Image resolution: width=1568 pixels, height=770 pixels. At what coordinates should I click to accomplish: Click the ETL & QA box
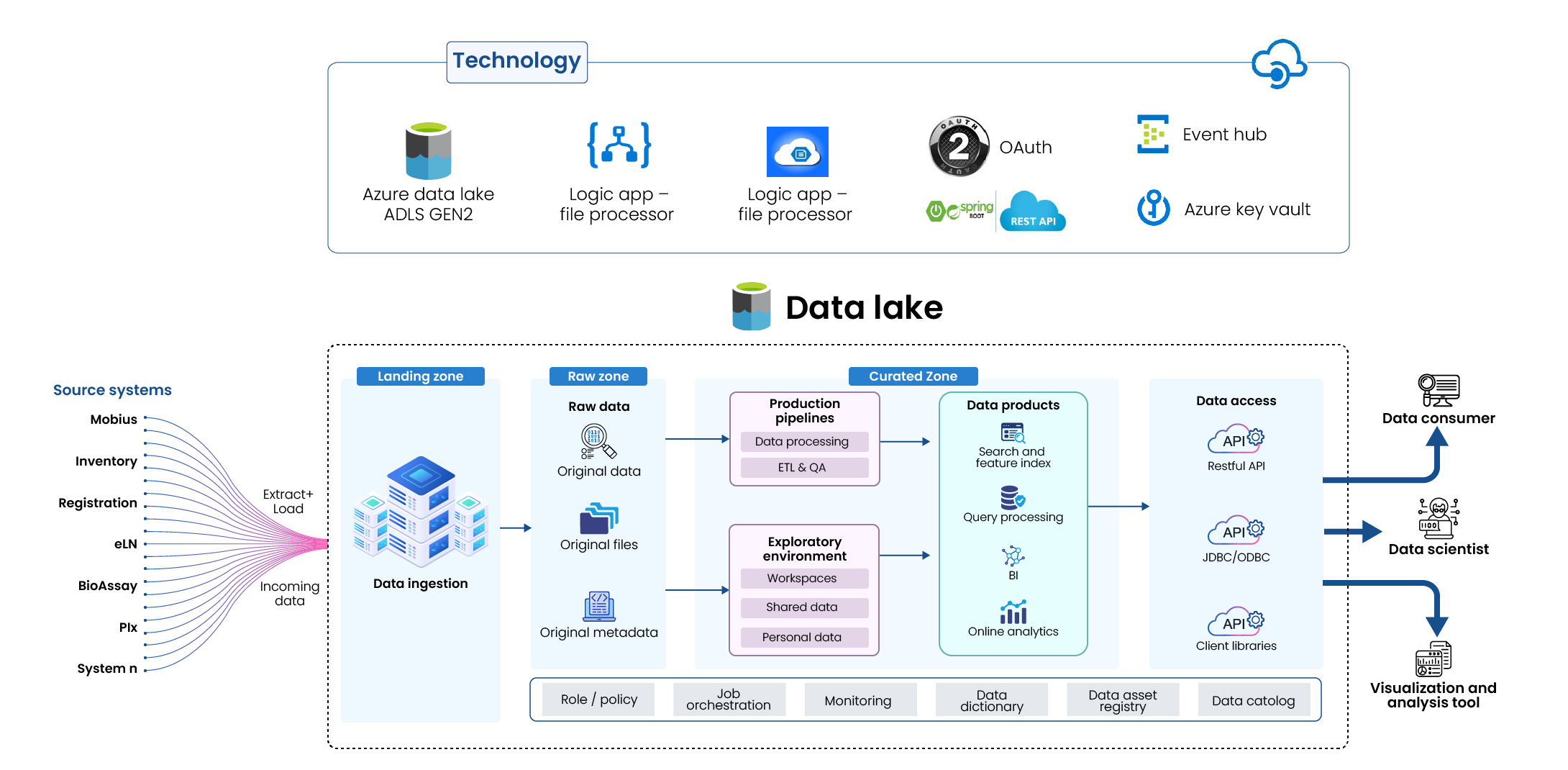pos(805,468)
